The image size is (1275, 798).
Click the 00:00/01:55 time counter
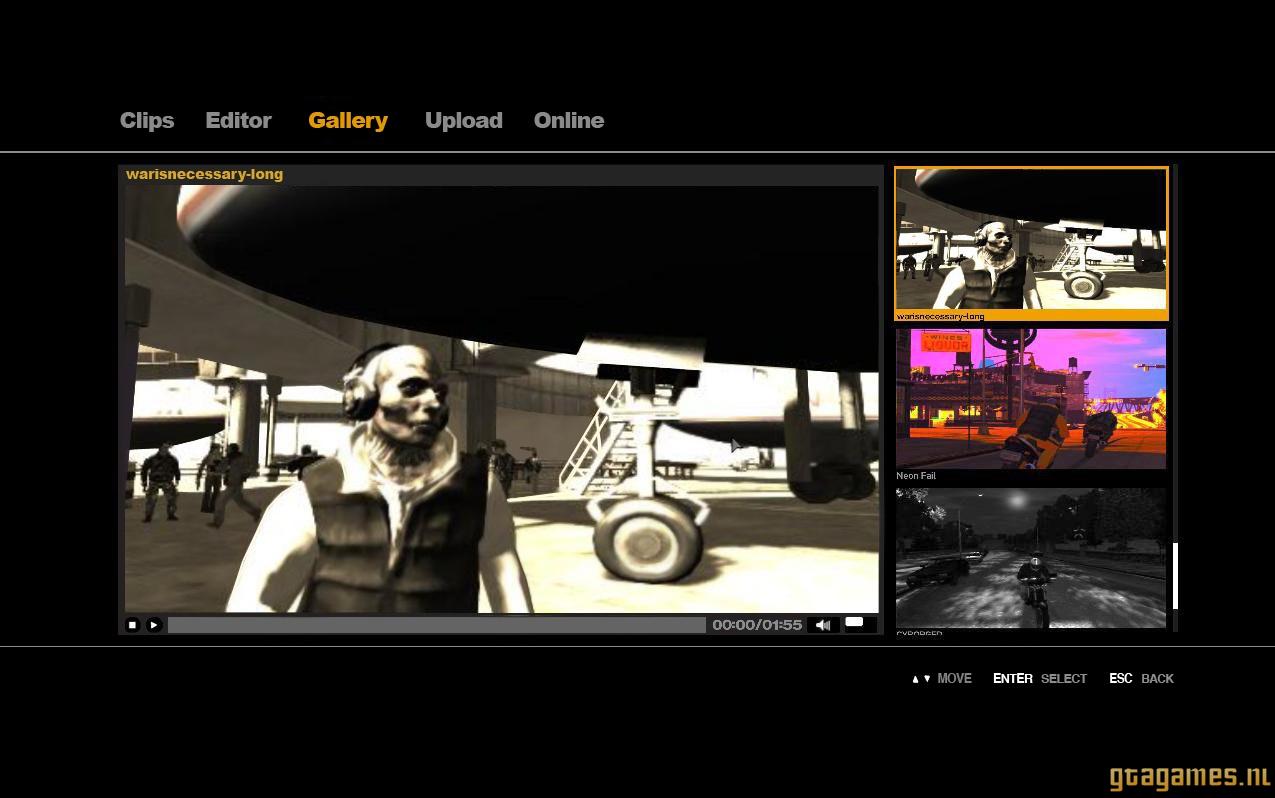click(757, 625)
